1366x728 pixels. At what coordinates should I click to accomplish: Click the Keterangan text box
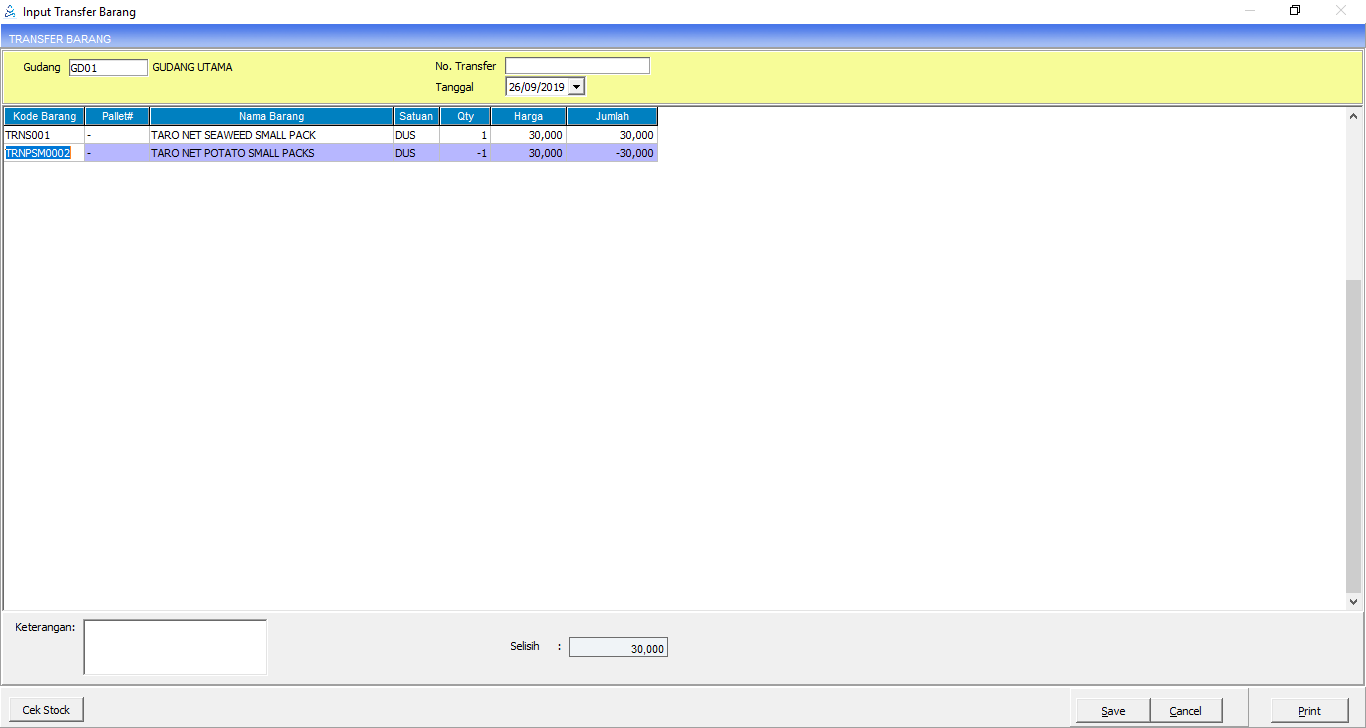(x=175, y=647)
